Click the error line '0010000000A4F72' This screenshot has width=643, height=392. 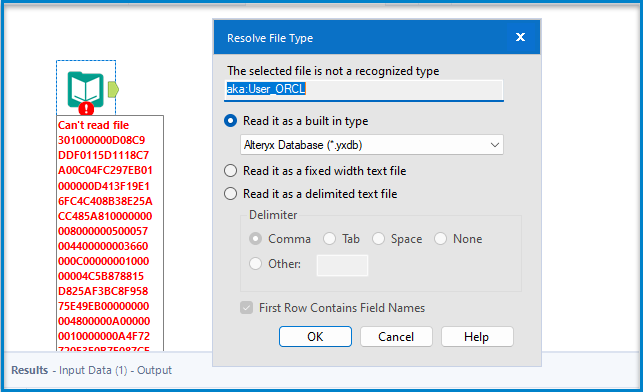coord(104,336)
